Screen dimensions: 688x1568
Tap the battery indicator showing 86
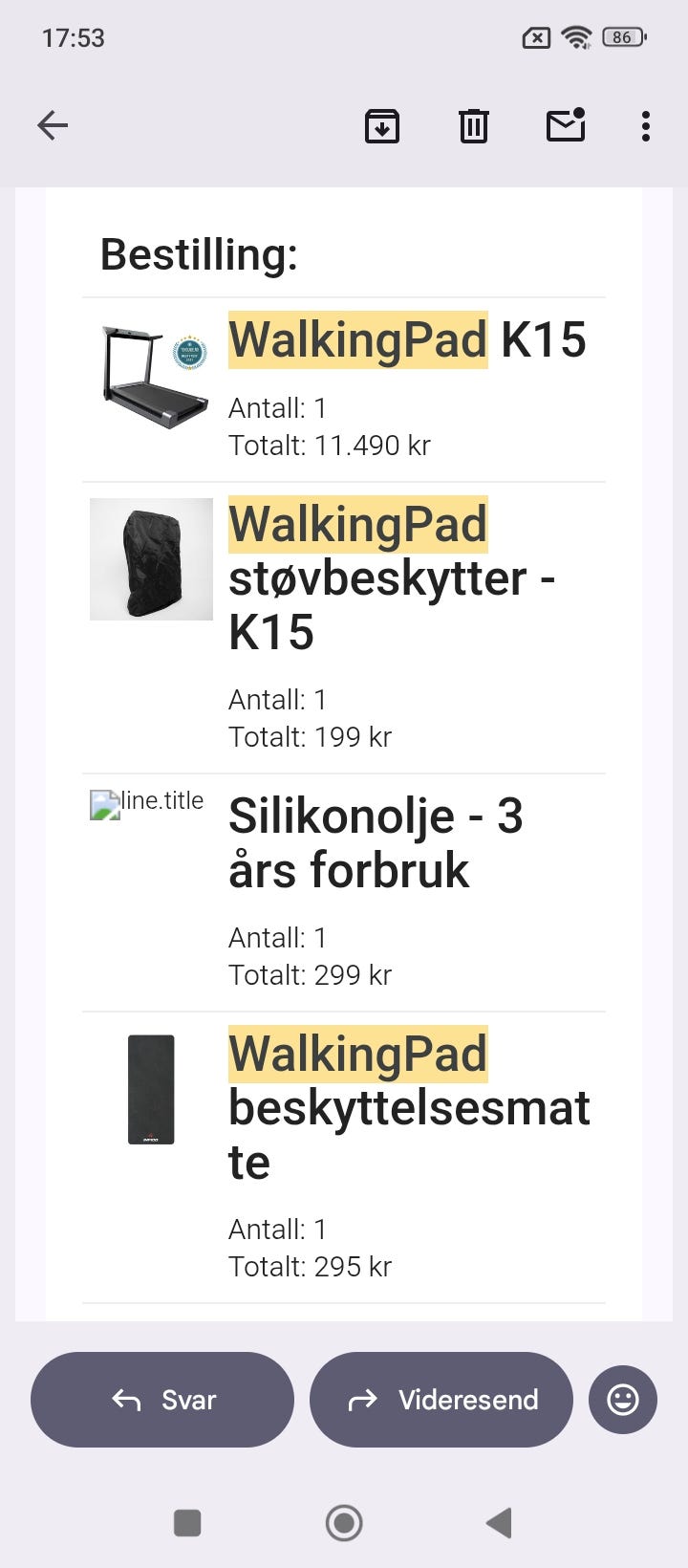(x=623, y=36)
